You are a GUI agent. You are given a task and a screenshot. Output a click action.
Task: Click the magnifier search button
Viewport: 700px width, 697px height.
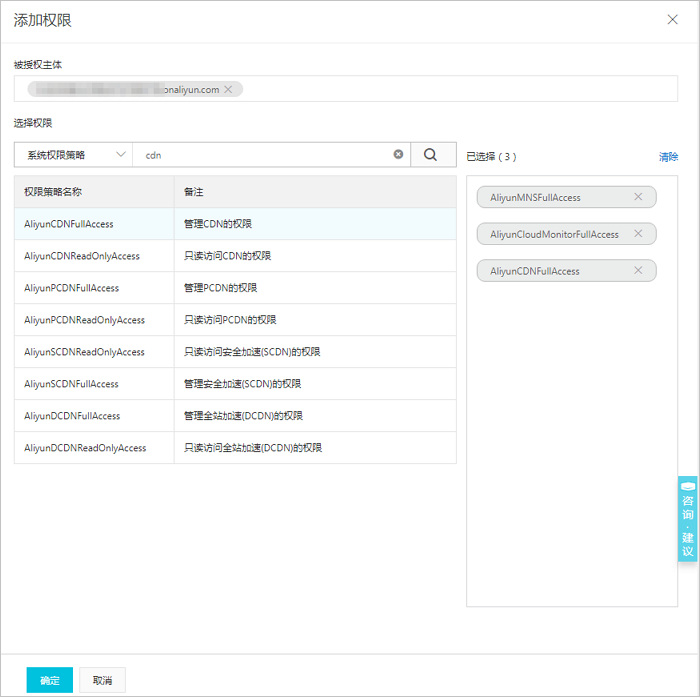pos(433,155)
